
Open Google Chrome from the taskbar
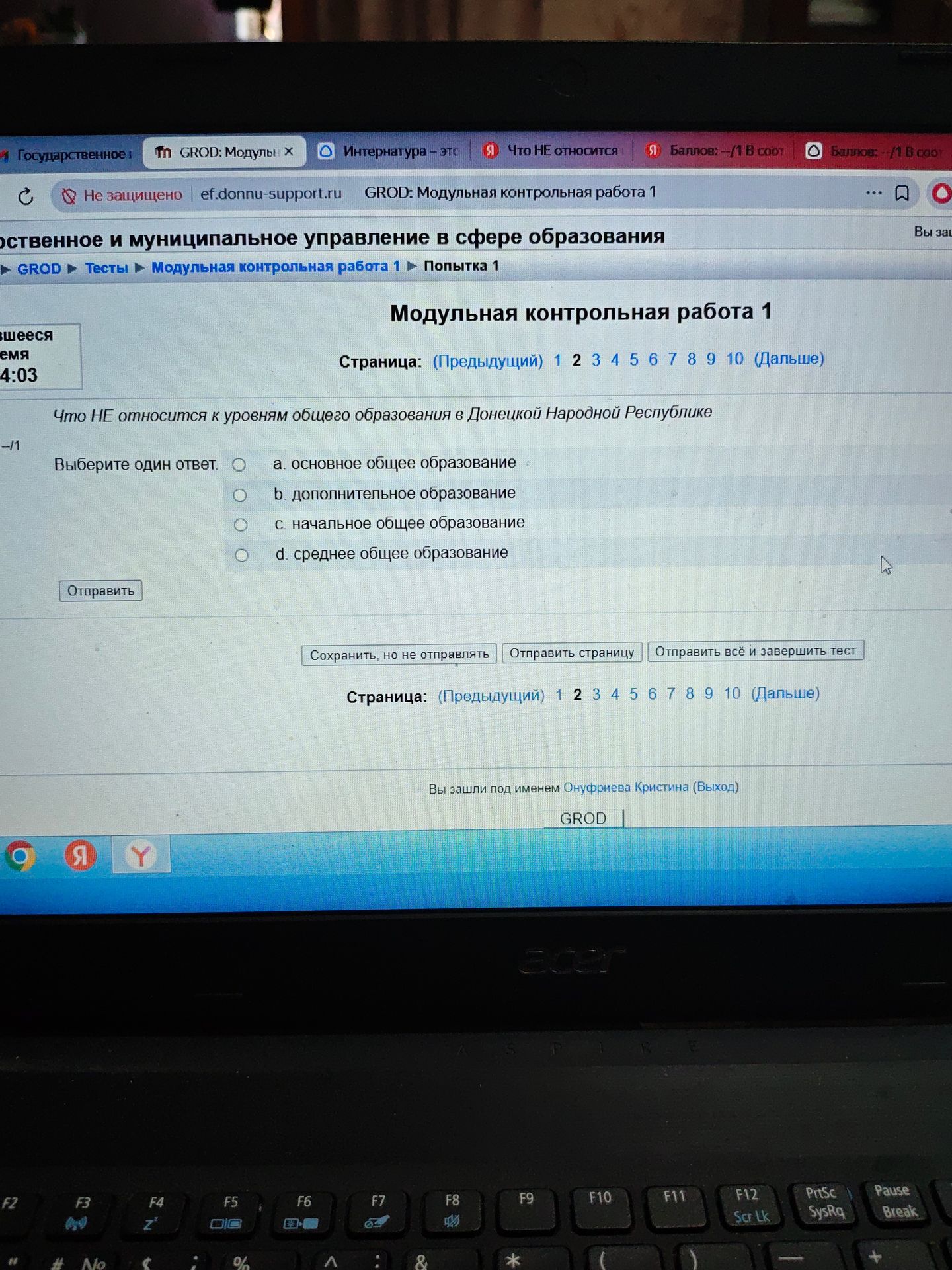tap(20, 857)
